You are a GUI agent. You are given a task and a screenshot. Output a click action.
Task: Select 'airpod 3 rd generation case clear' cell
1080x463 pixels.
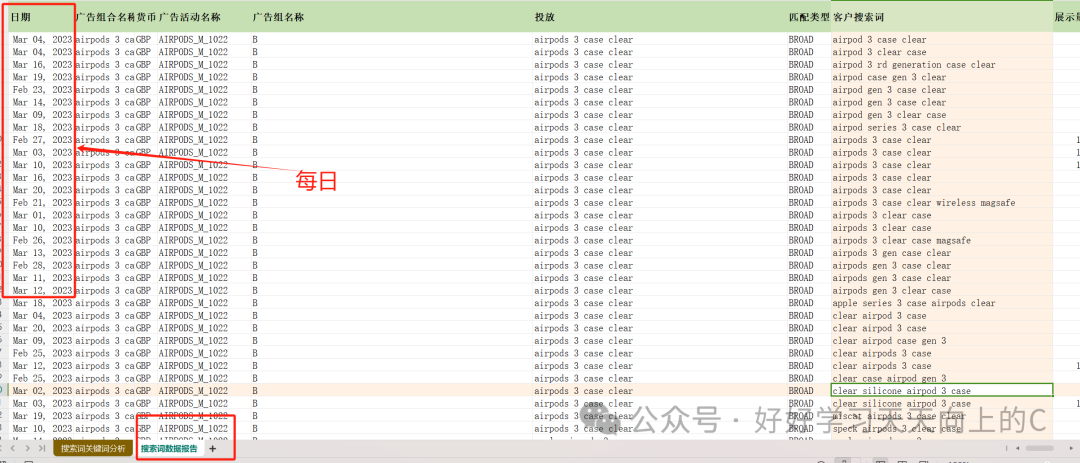click(x=942, y=65)
